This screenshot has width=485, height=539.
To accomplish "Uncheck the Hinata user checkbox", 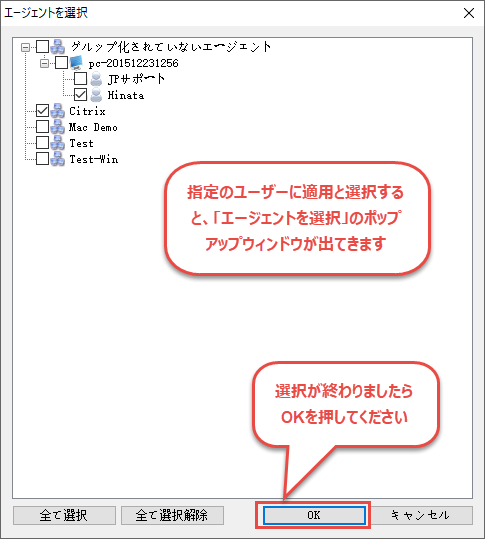I will coord(80,95).
